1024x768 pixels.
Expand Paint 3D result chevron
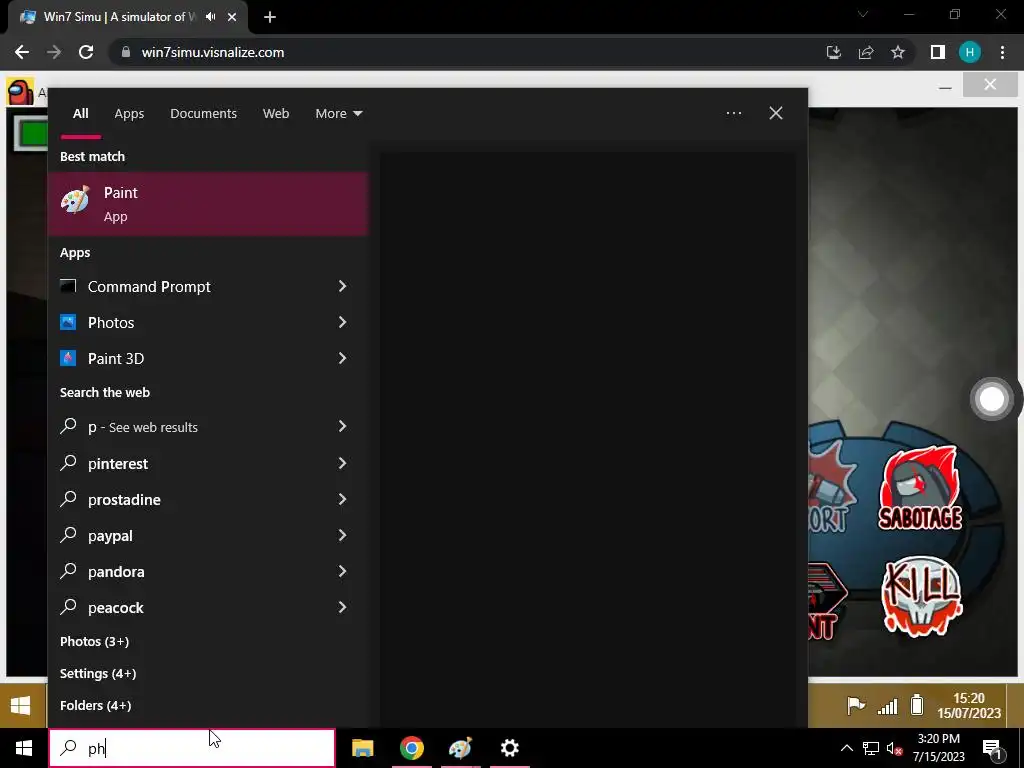click(342, 358)
